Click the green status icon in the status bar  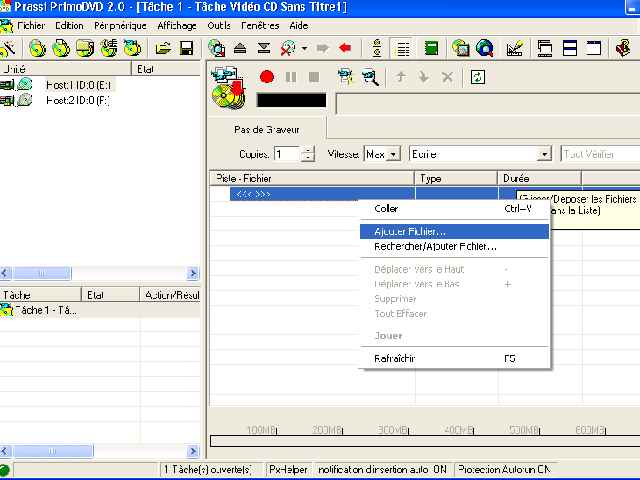click(5, 470)
